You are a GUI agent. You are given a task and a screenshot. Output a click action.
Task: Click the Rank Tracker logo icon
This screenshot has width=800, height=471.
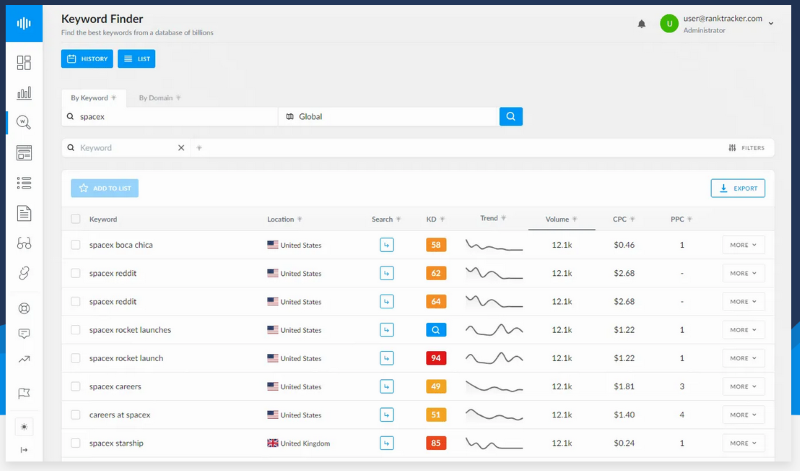pyautogui.click(x=24, y=23)
